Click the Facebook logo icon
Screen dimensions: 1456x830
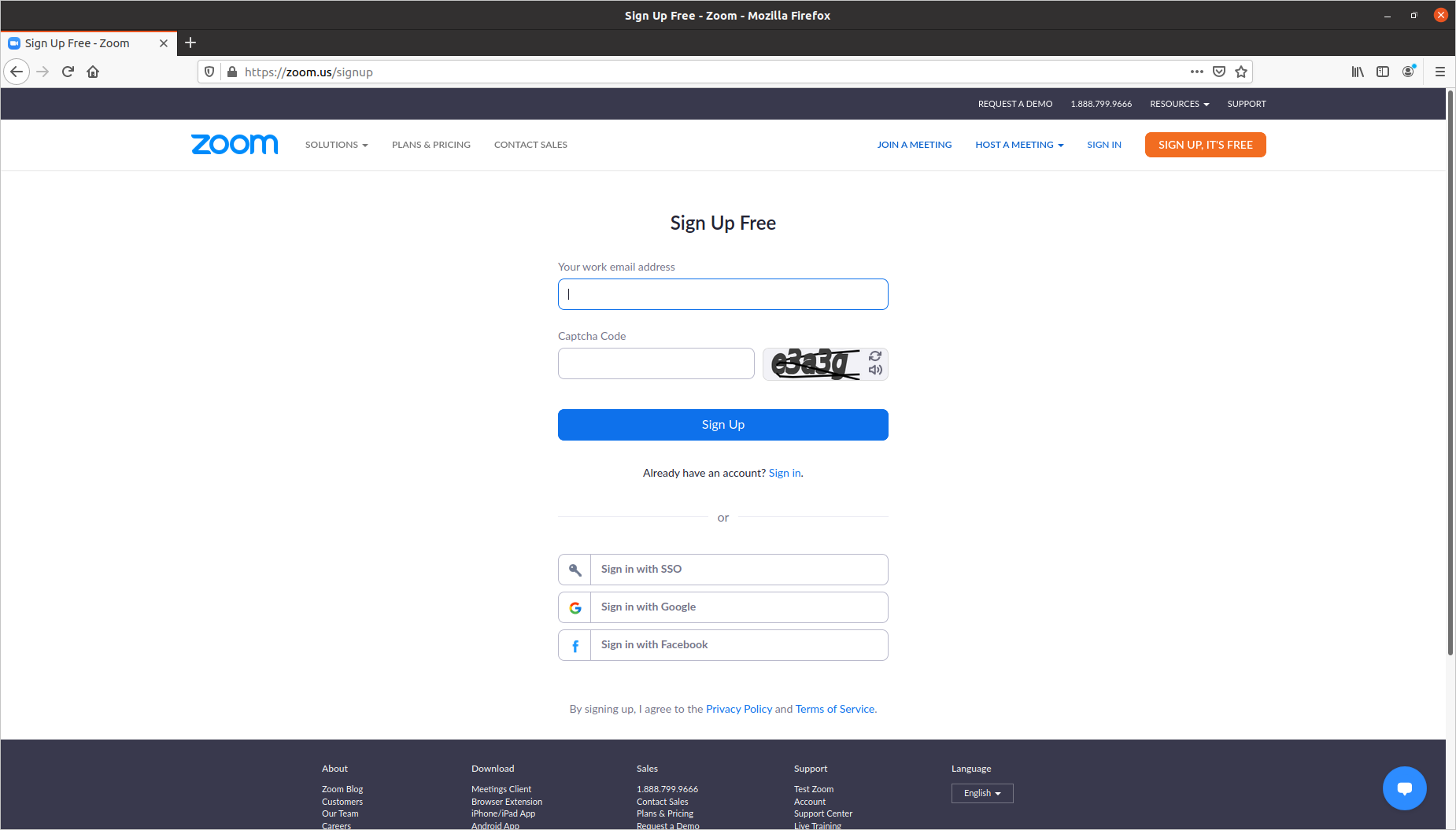575,645
